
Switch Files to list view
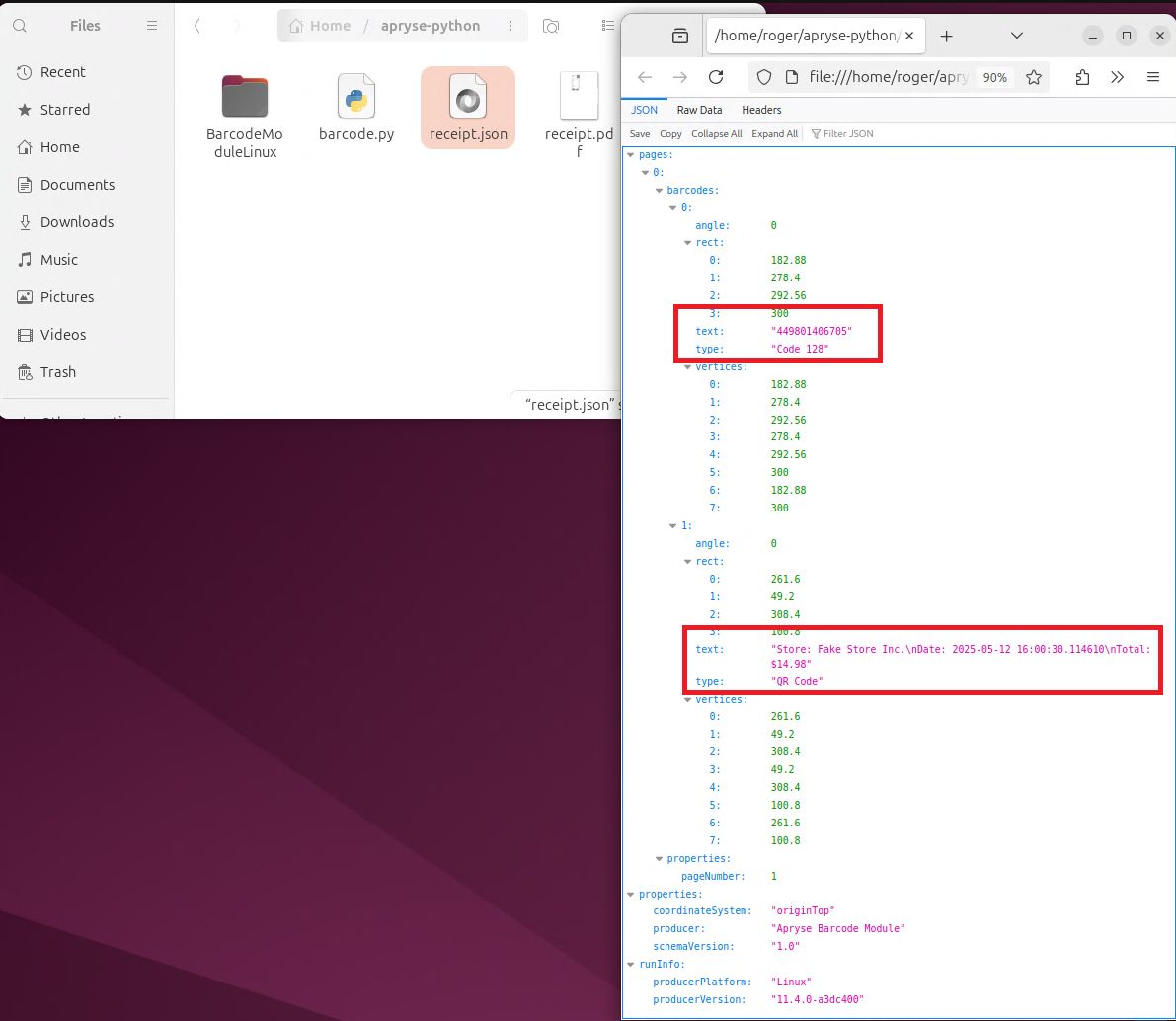coord(607,26)
